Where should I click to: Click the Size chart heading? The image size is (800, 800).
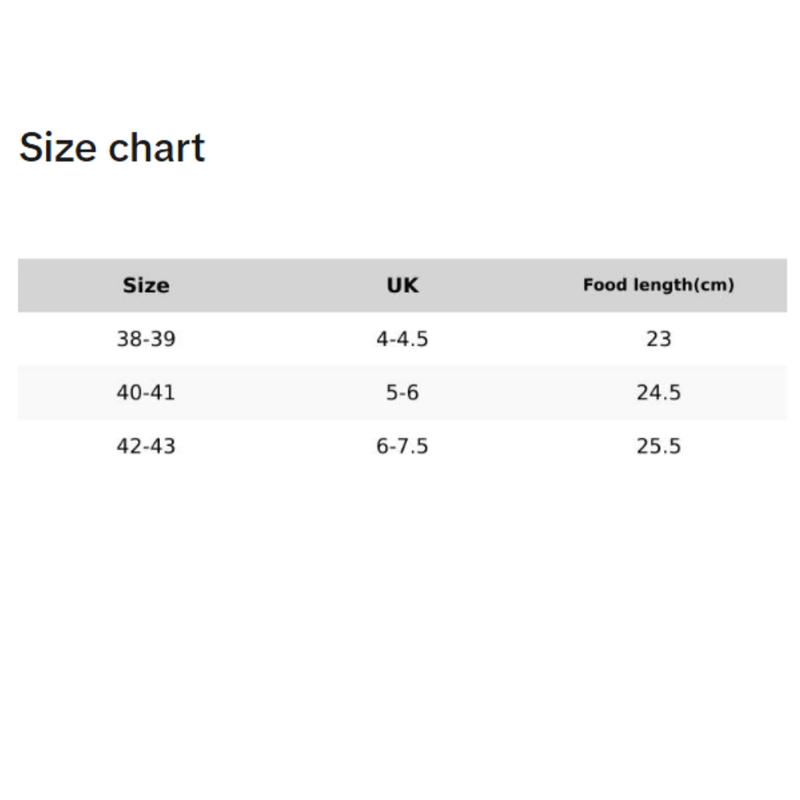coord(112,147)
